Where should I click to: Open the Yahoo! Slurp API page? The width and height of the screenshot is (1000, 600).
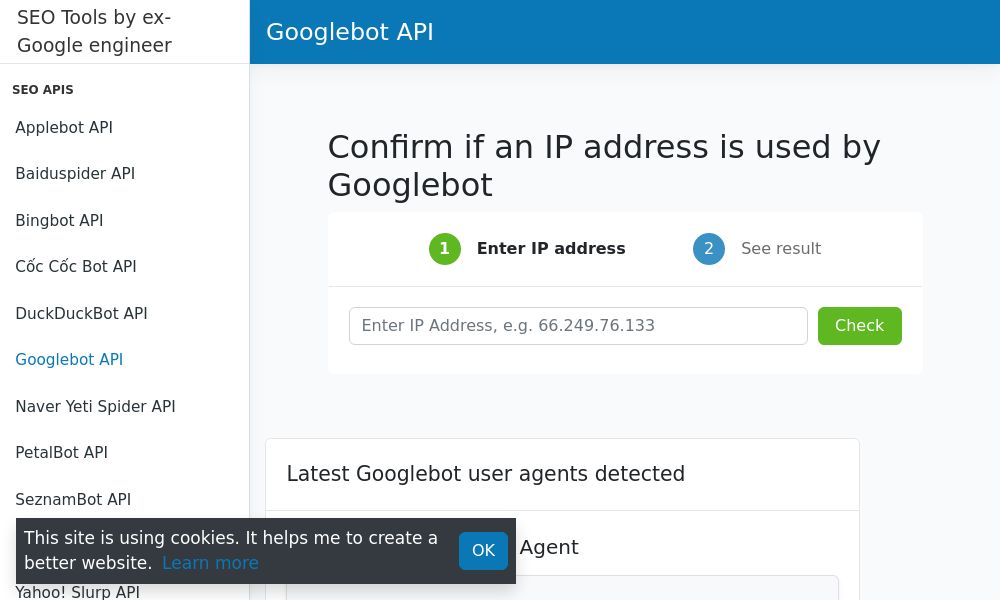point(77,592)
